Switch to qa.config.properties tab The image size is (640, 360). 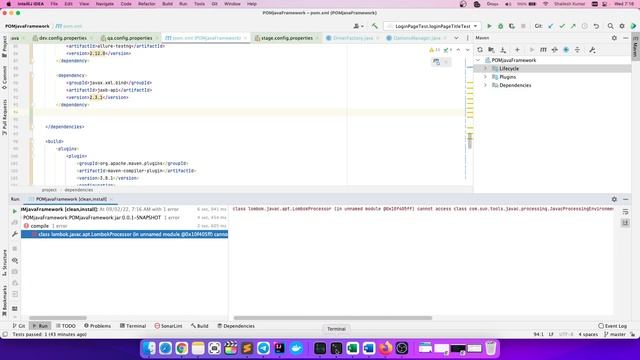pos(129,38)
